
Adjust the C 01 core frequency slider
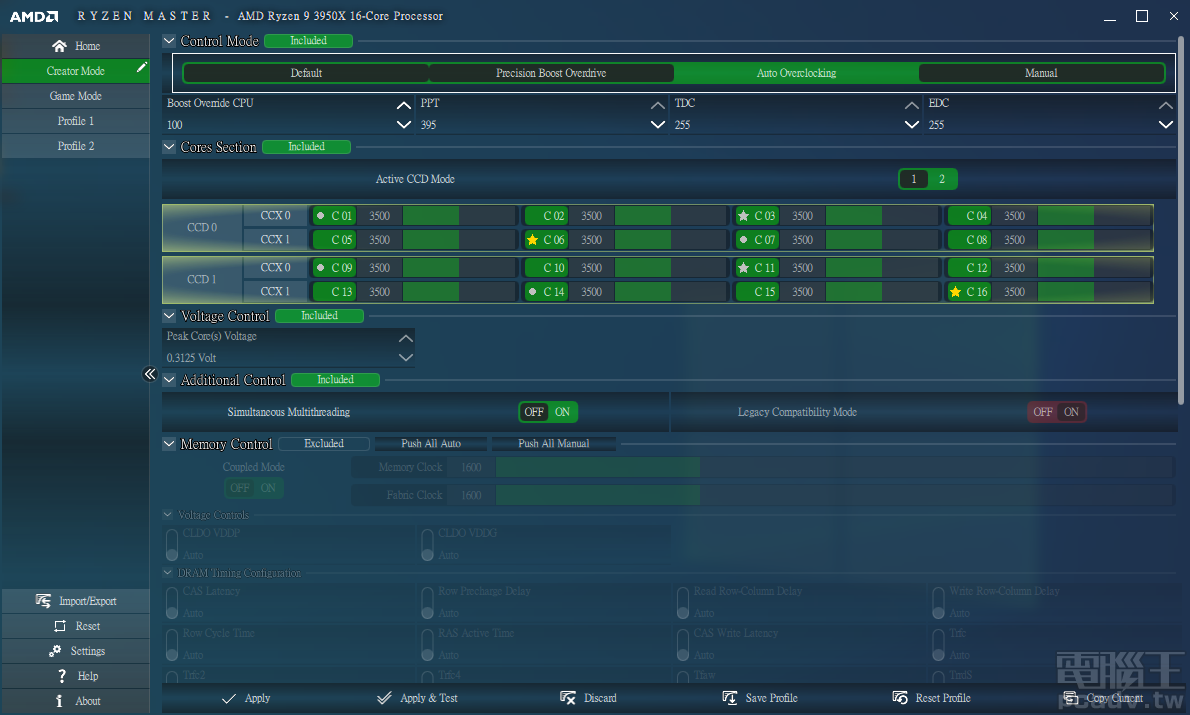tap(458, 216)
